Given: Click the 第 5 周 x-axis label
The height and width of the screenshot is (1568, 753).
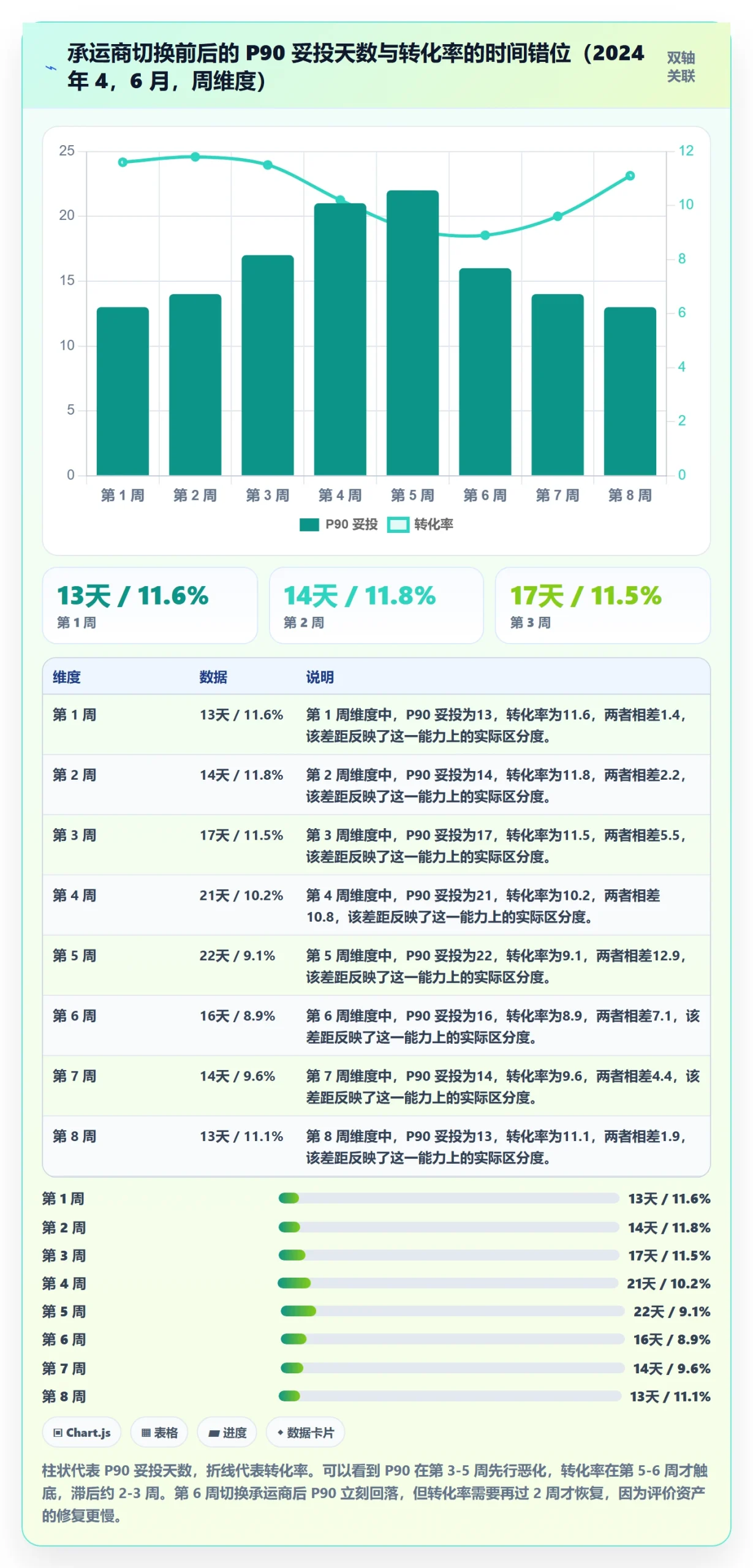Looking at the screenshot, I should coord(412,496).
